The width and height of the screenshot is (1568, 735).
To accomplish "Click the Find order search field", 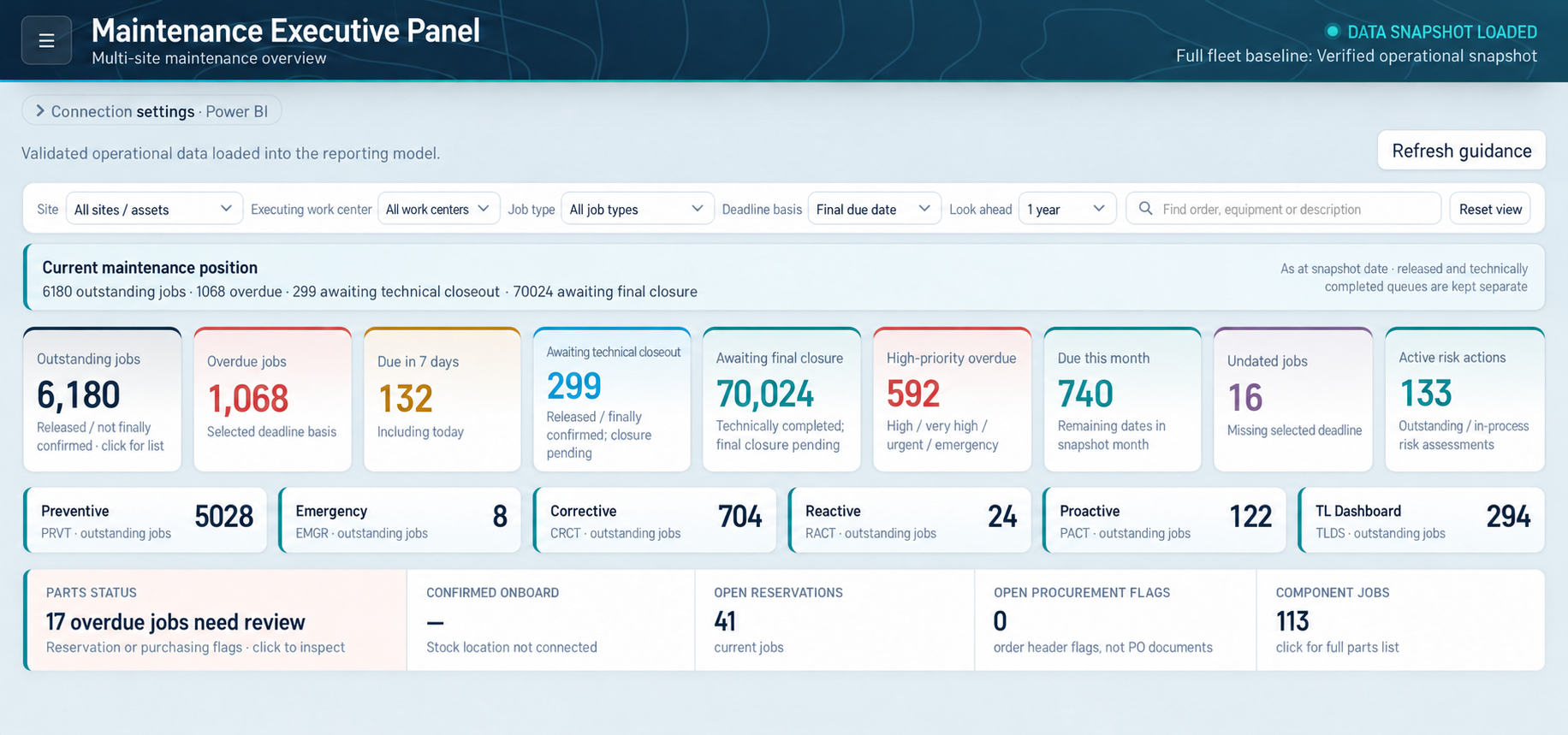I will (1283, 209).
